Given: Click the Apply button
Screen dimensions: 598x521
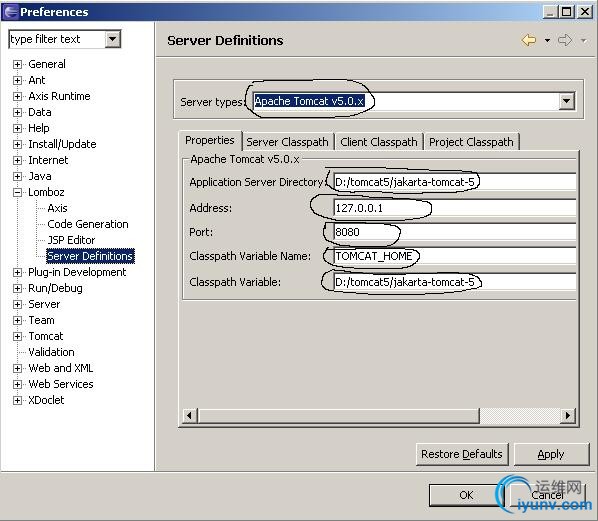Looking at the screenshot, I should [x=551, y=454].
